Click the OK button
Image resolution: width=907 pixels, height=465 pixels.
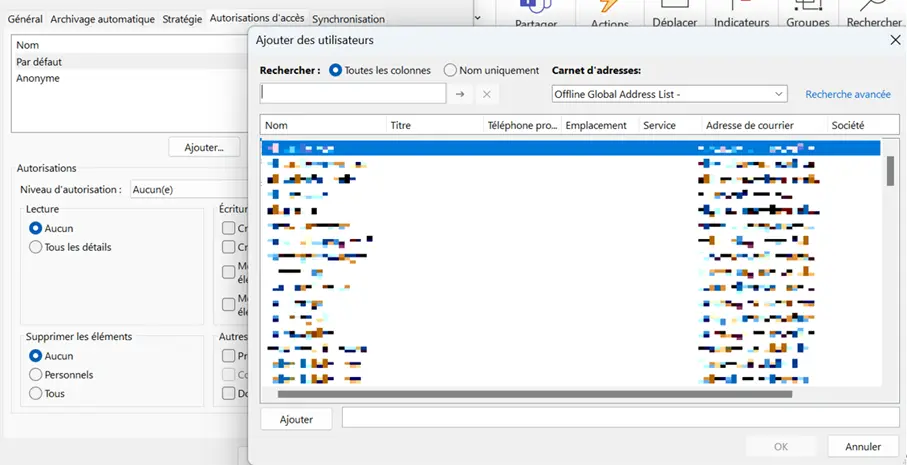781,446
